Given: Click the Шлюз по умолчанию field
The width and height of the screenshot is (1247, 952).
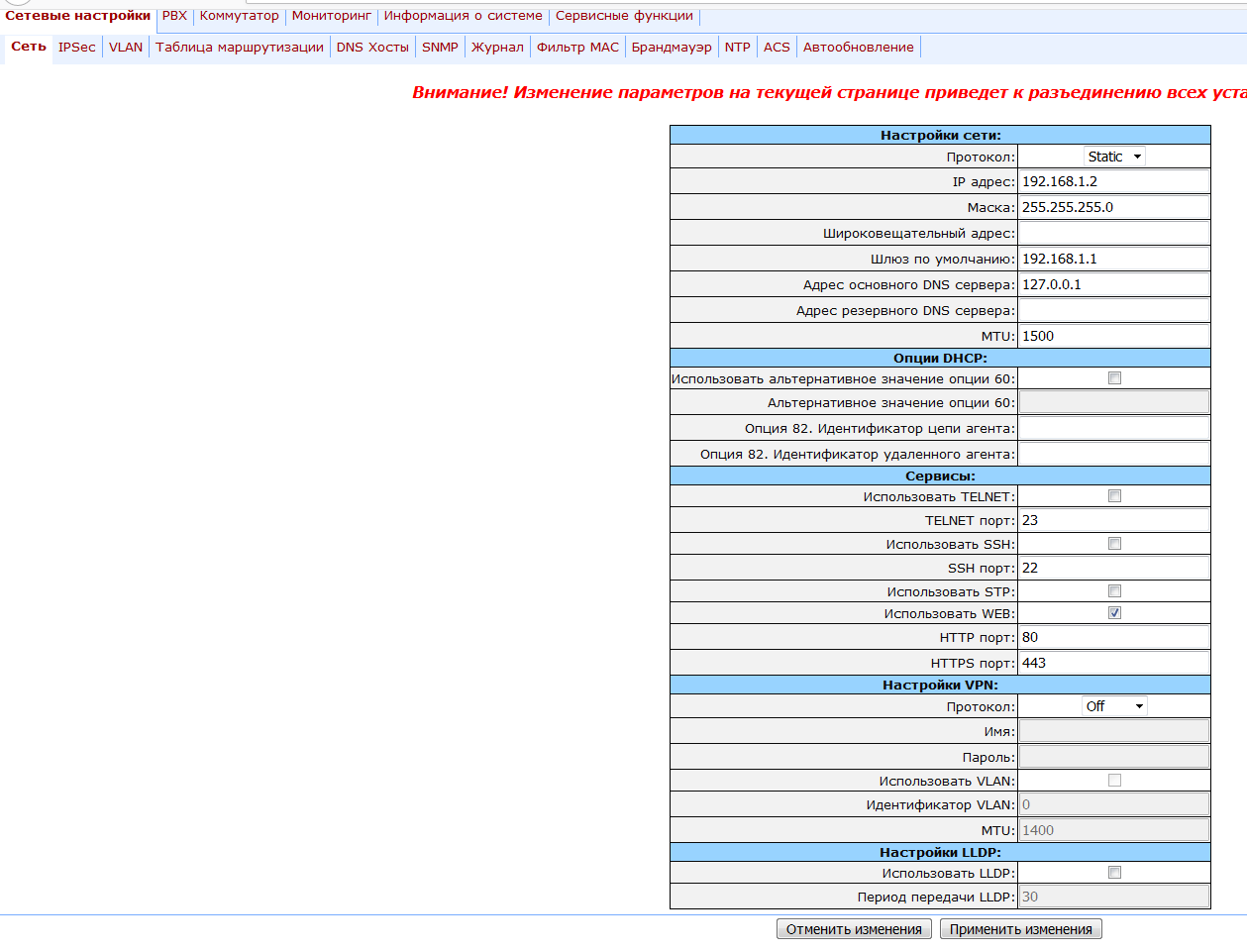Looking at the screenshot, I should click(x=1114, y=259).
